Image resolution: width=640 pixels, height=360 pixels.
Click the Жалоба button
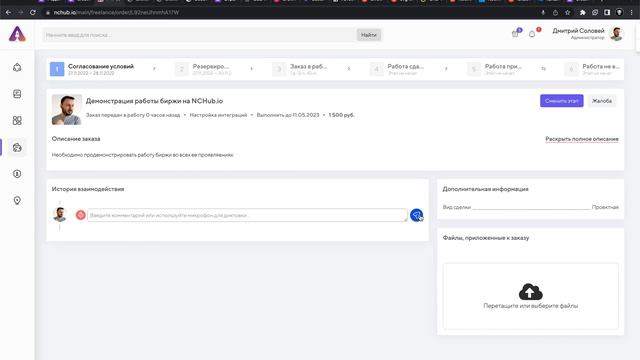(x=602, y=101)
